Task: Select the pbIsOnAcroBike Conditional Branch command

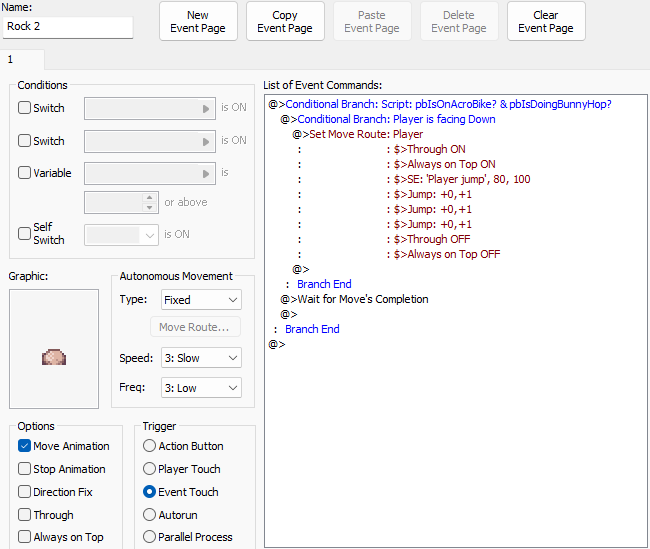Action: click(440, 104)
